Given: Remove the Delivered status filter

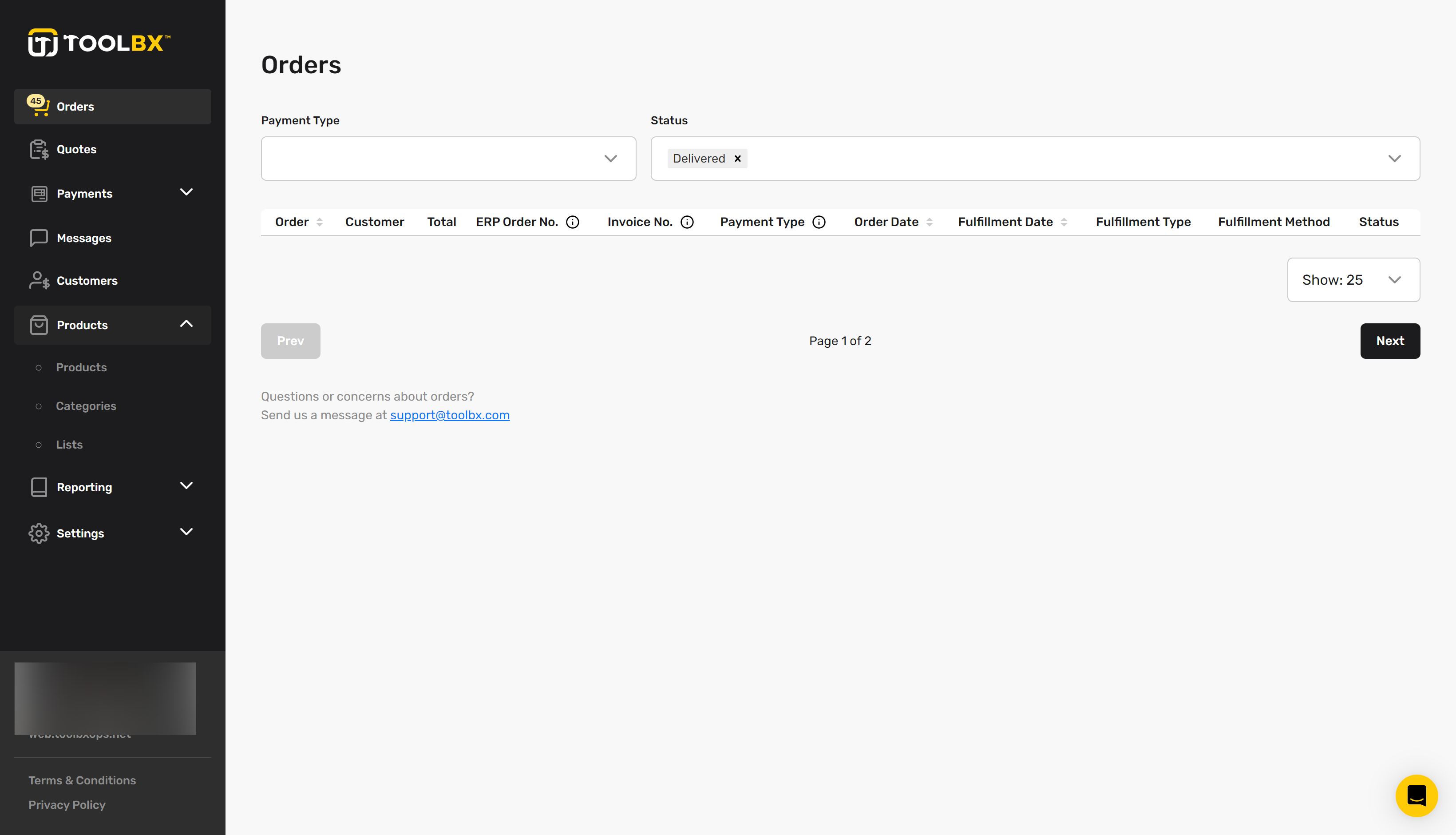Looking at the screenshot, I should (x=738, y=158).
